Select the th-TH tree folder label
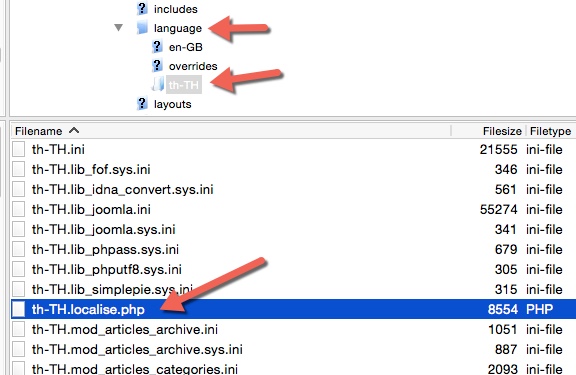 (184, 85)
